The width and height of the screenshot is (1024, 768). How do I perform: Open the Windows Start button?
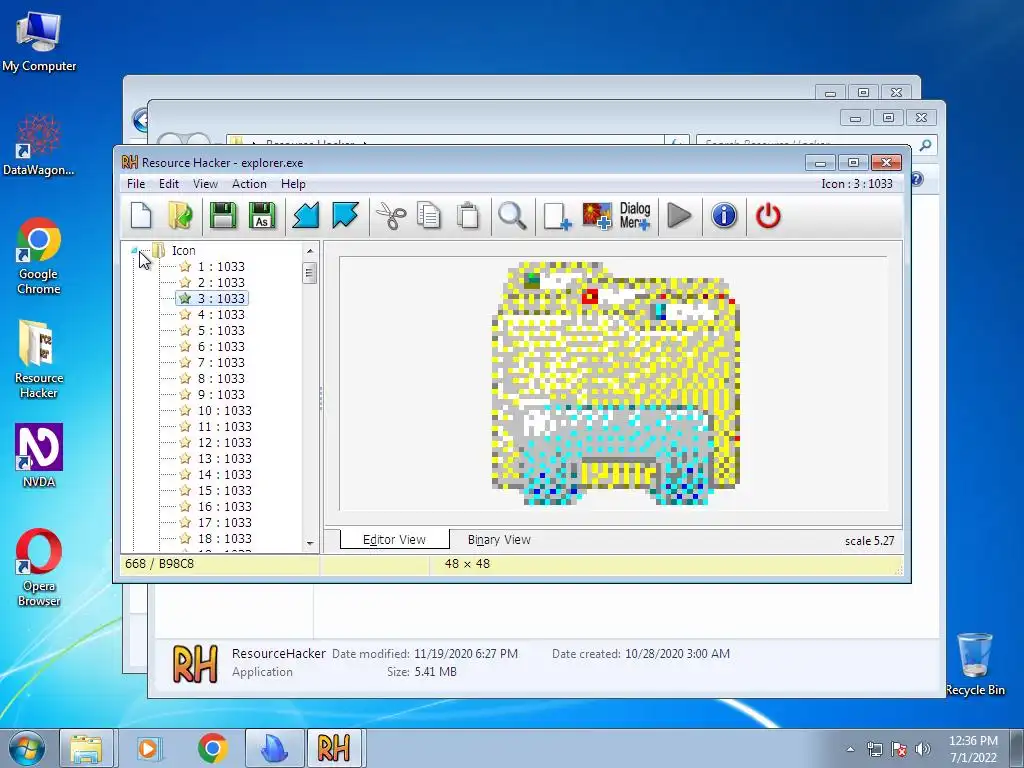click(x=26, y=748)
